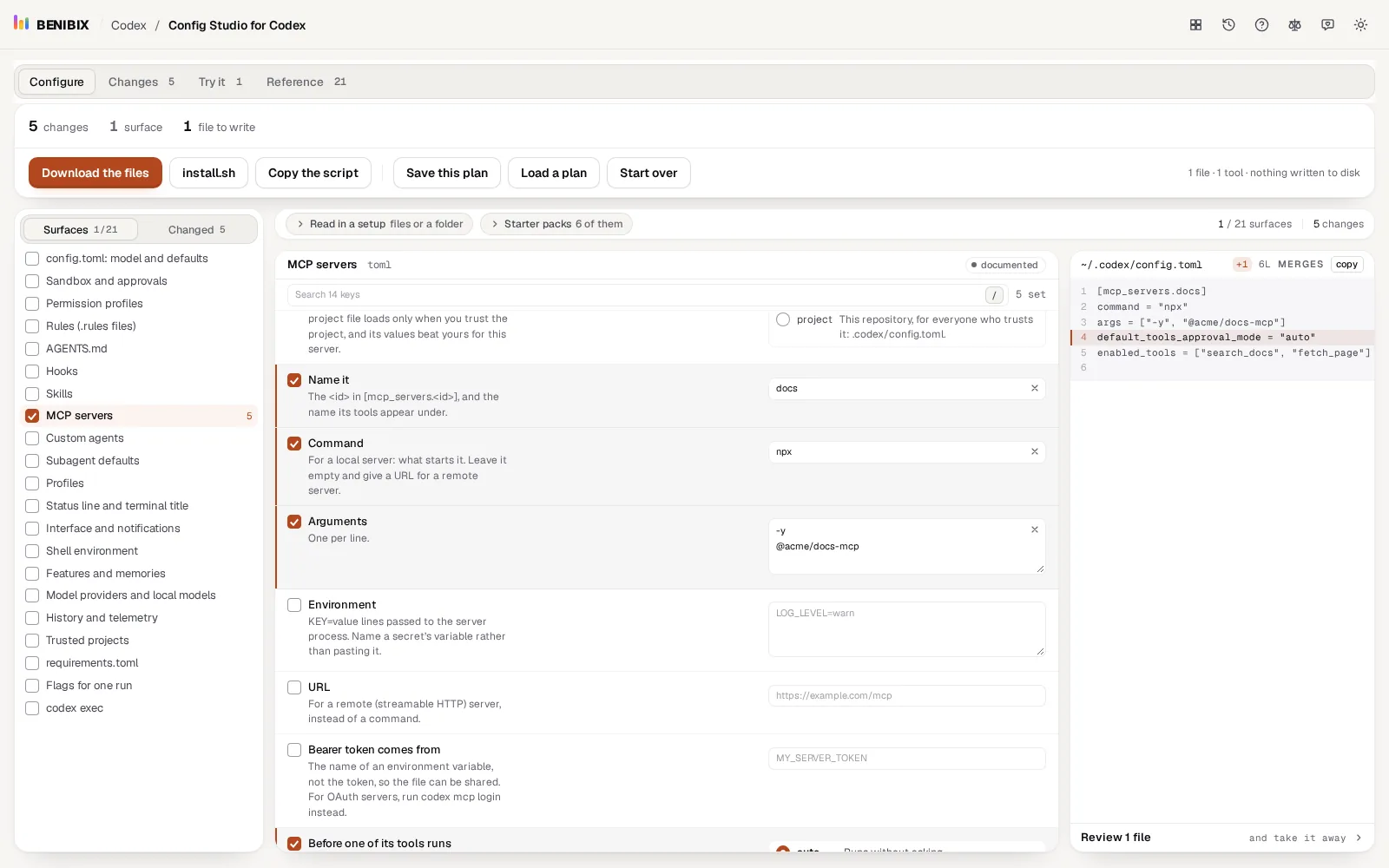Viewport: 1389px width, 868px height.
Task: Expand the Starter packs section
Action: click(556, 224)
